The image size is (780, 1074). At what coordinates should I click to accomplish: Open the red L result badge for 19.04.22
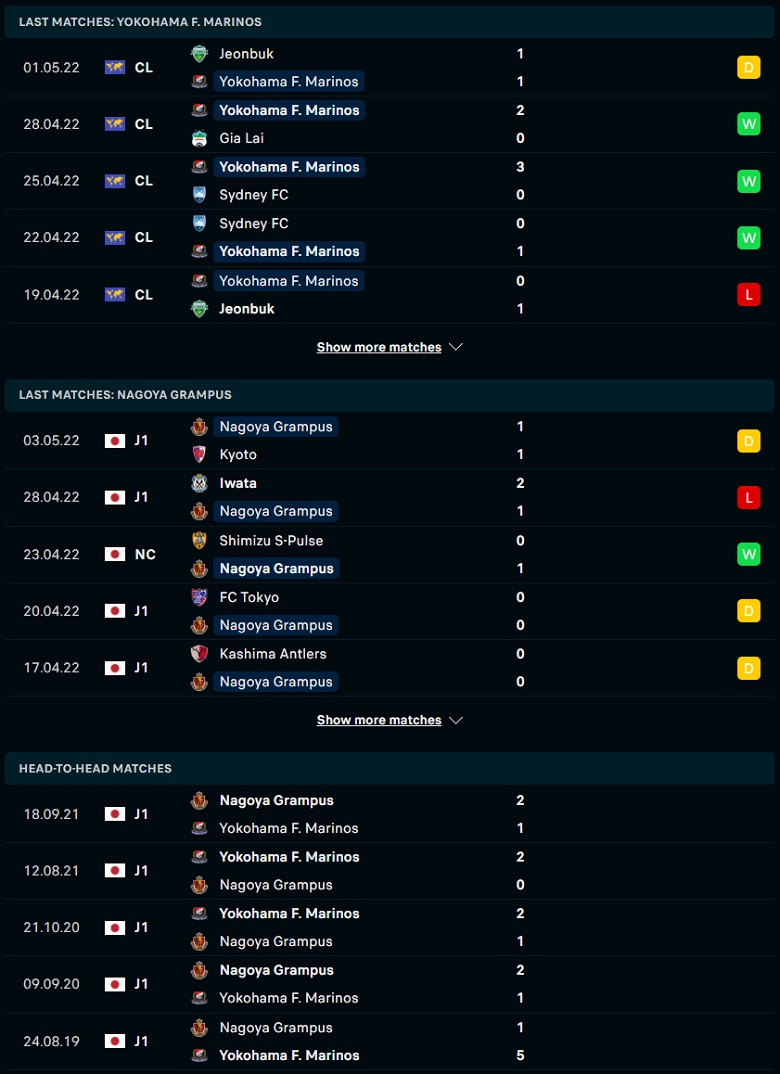click(748, 295)
